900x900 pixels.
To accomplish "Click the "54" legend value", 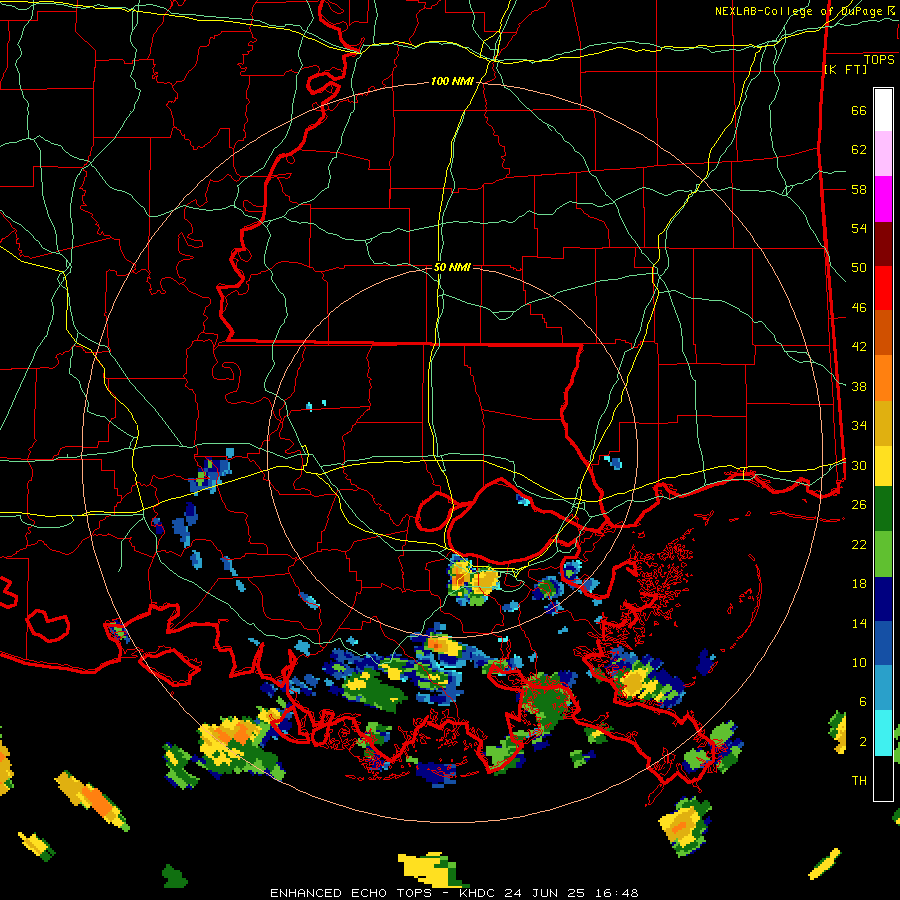I will pos(859,228).
